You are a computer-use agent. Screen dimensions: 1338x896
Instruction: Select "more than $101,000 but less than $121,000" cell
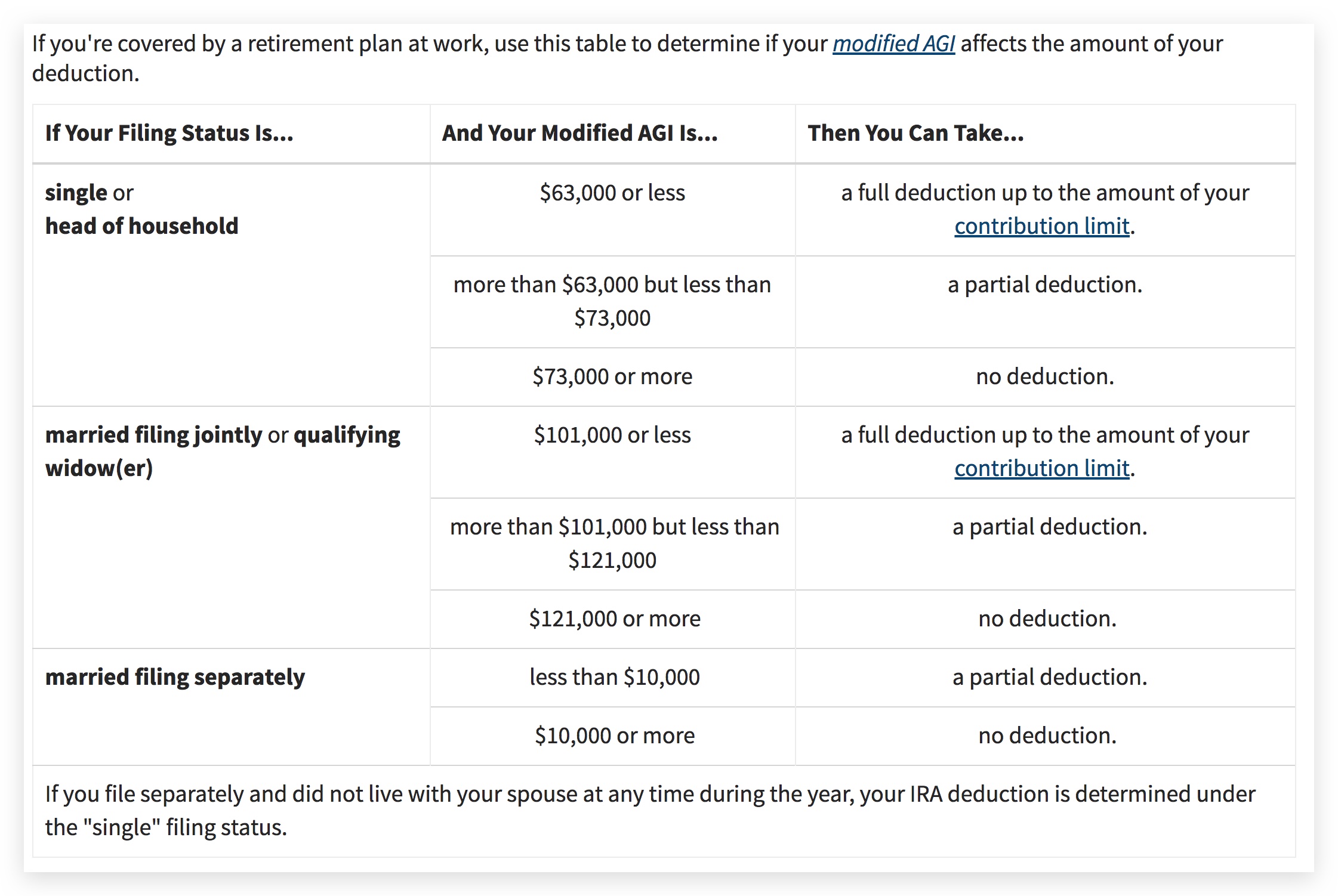coord(613,543)
